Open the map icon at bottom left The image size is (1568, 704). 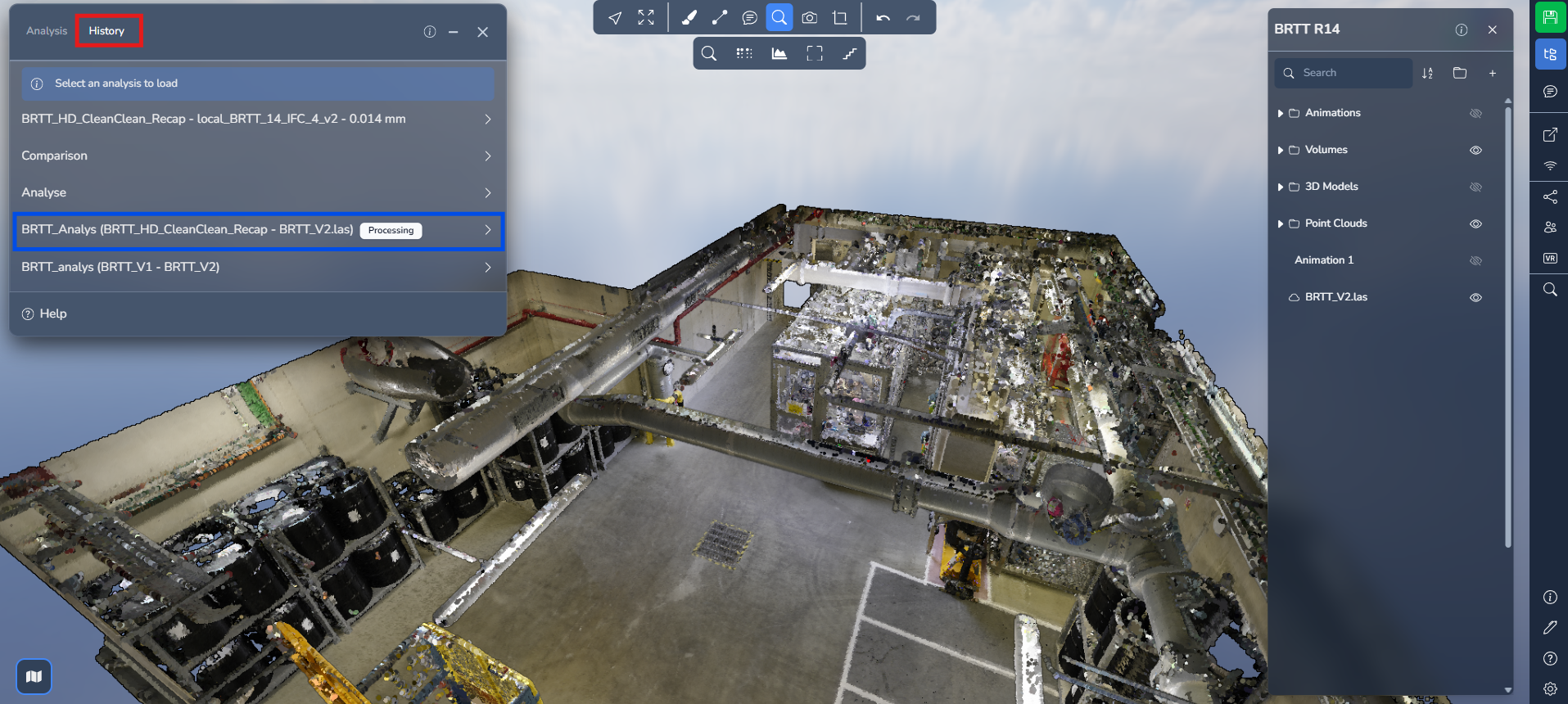pyautogui.click(x=34, y=676)
